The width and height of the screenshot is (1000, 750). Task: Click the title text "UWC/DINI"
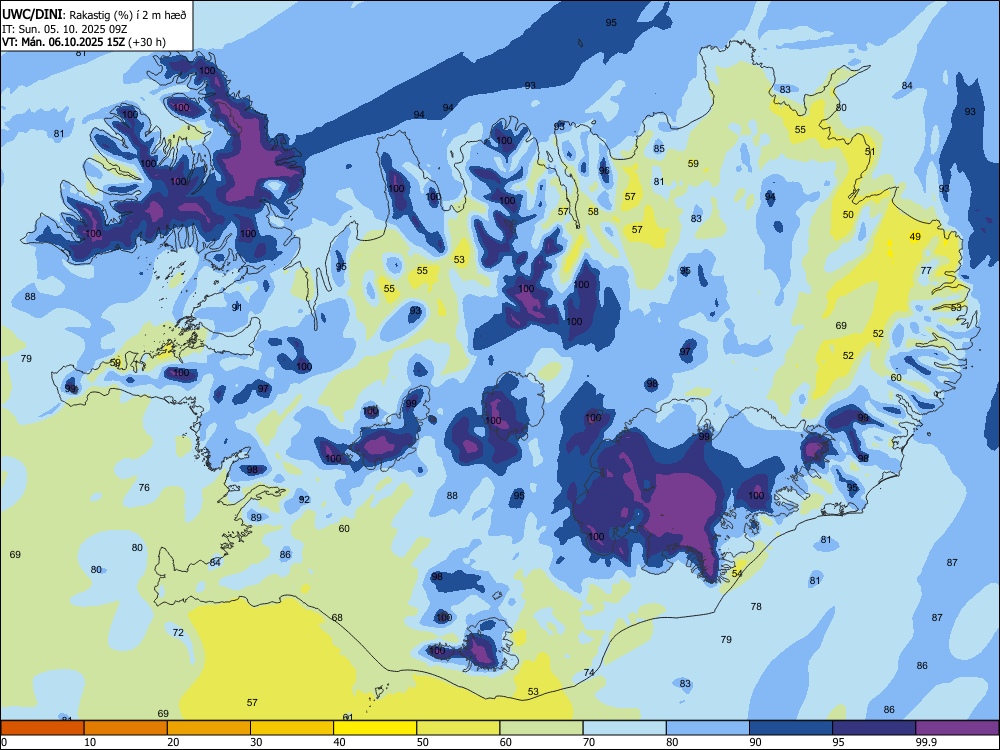click(x=32, y=14)
